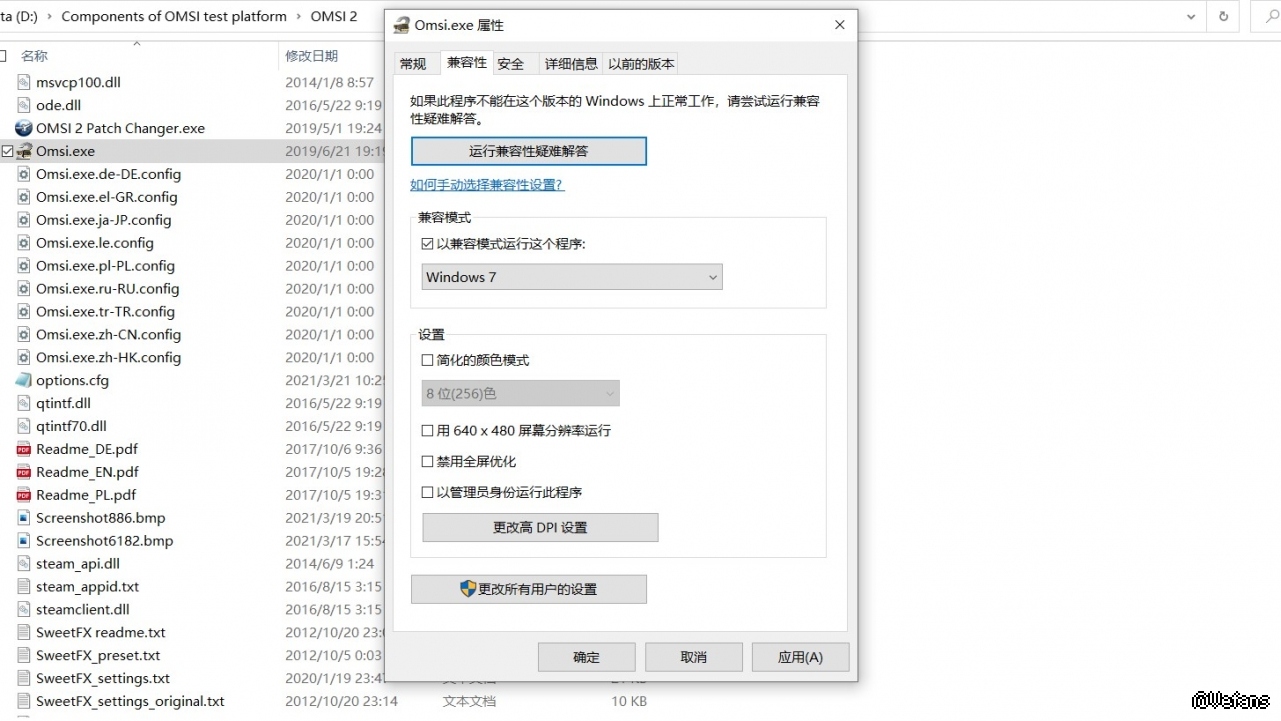The width and height of the screenshot is (1281, 721).
Task: Refresh the Explorer folder view
Action: point(1223,17)
